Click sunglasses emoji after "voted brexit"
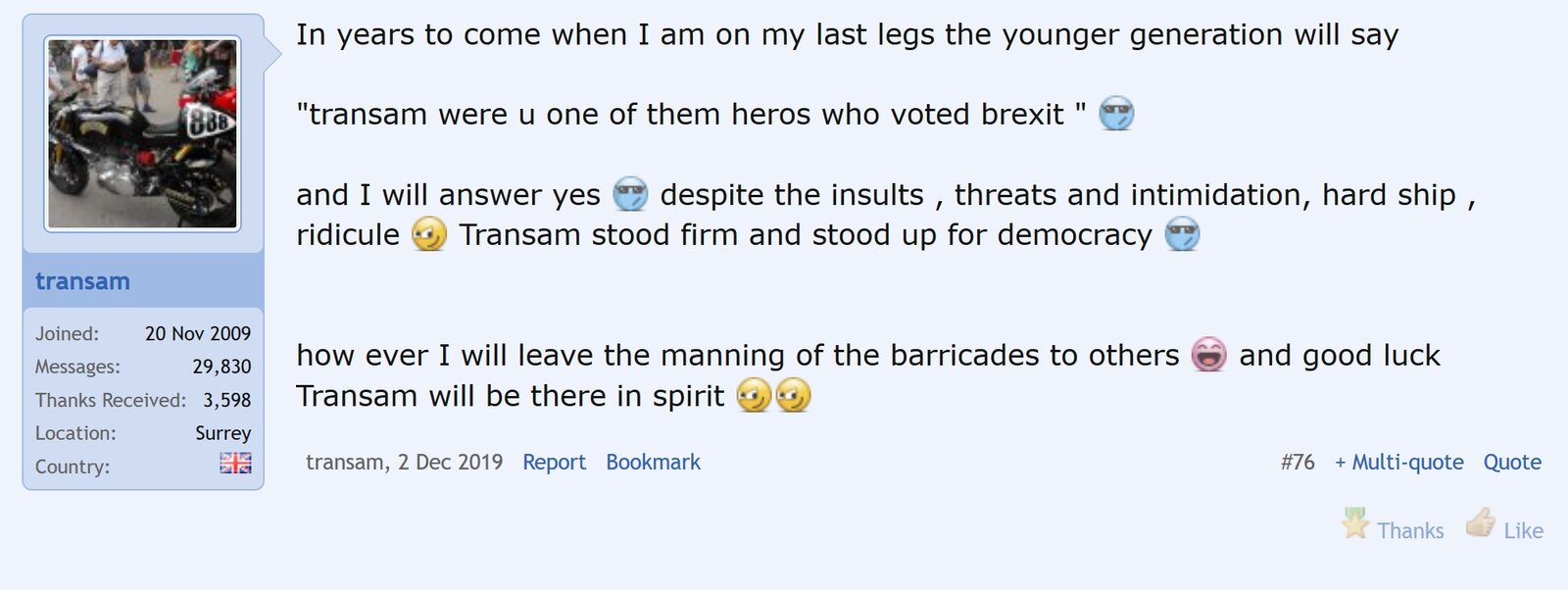This screenshot has height=590, width=1568. [1116, 115]
